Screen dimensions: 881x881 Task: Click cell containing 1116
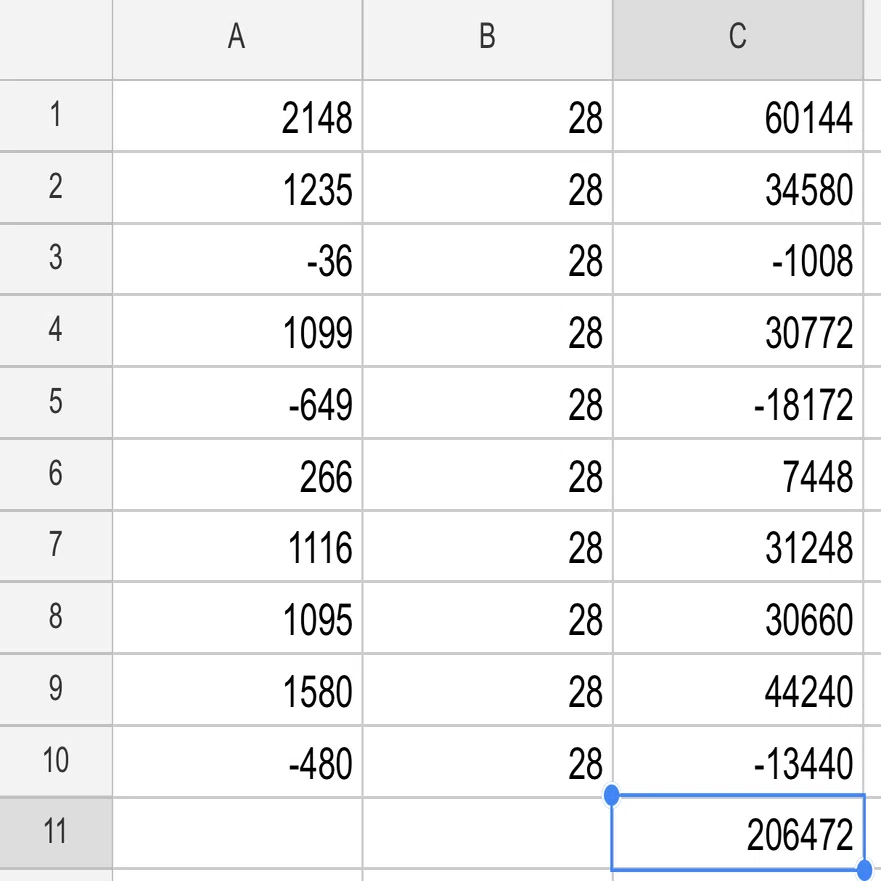237,546
